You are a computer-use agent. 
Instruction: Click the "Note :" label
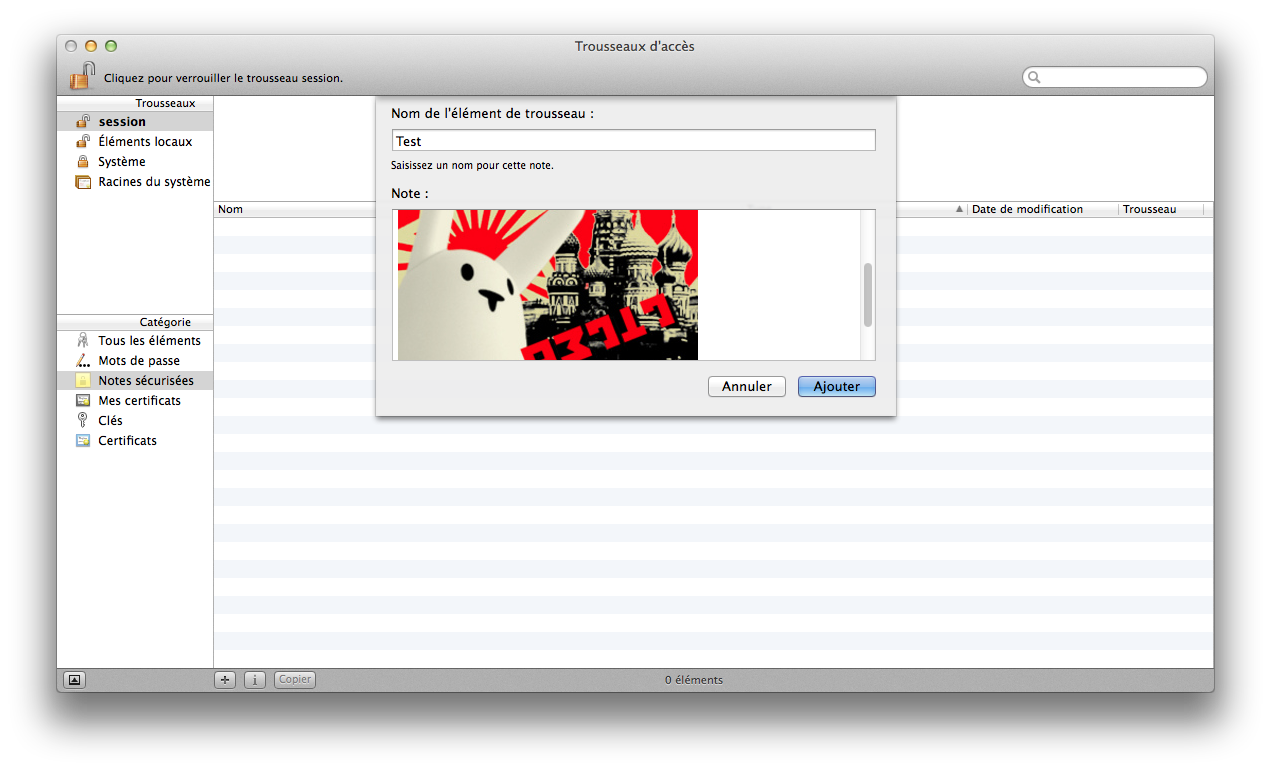point(410,194)
